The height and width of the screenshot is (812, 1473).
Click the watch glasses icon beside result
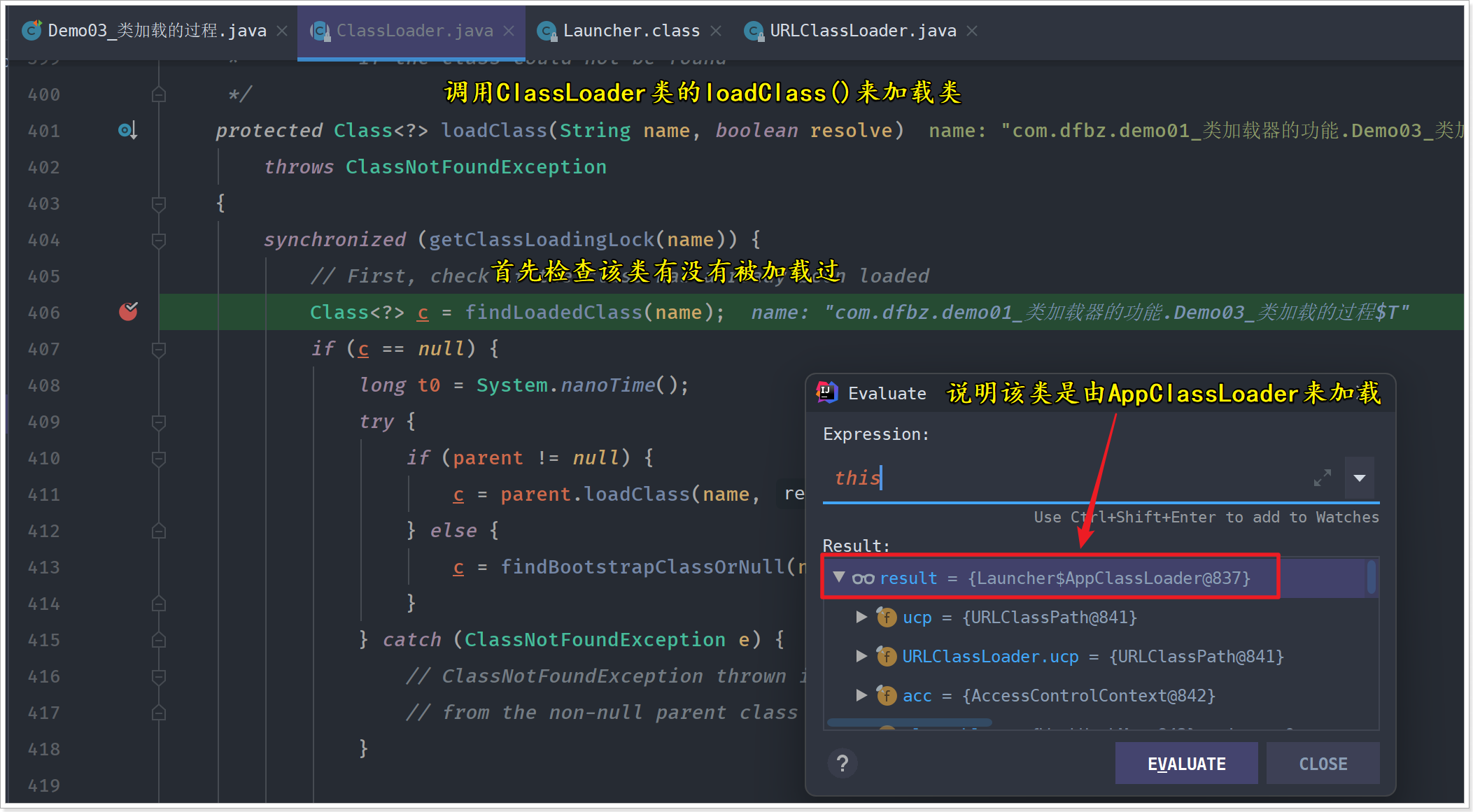[863, 578]
